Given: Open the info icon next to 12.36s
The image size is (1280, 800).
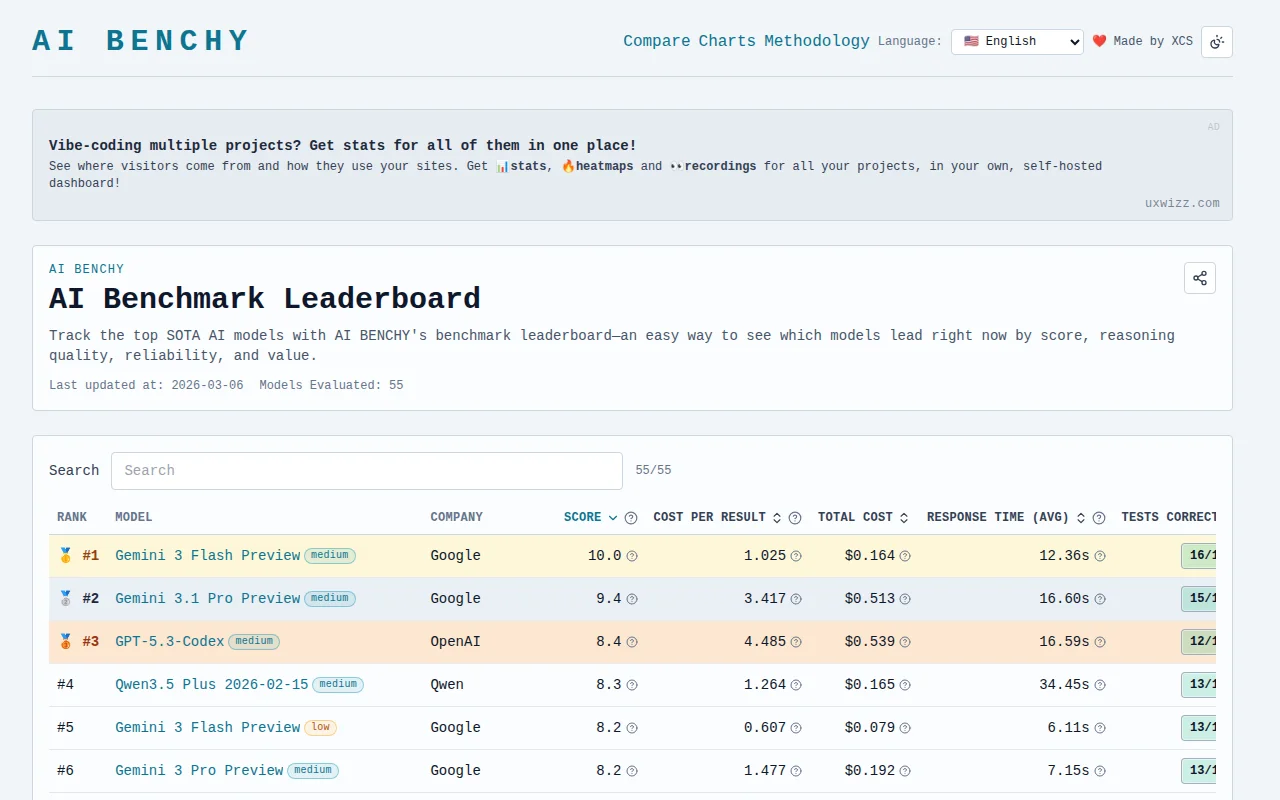Looking at the screenshot, I should click(x=1100, y=556).
